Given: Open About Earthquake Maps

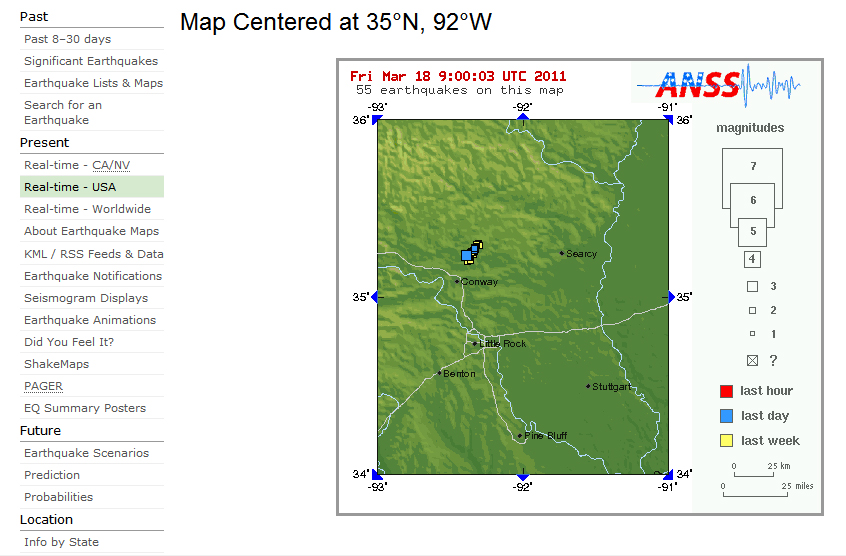Looking at the screenshot, I should (92, 231).
